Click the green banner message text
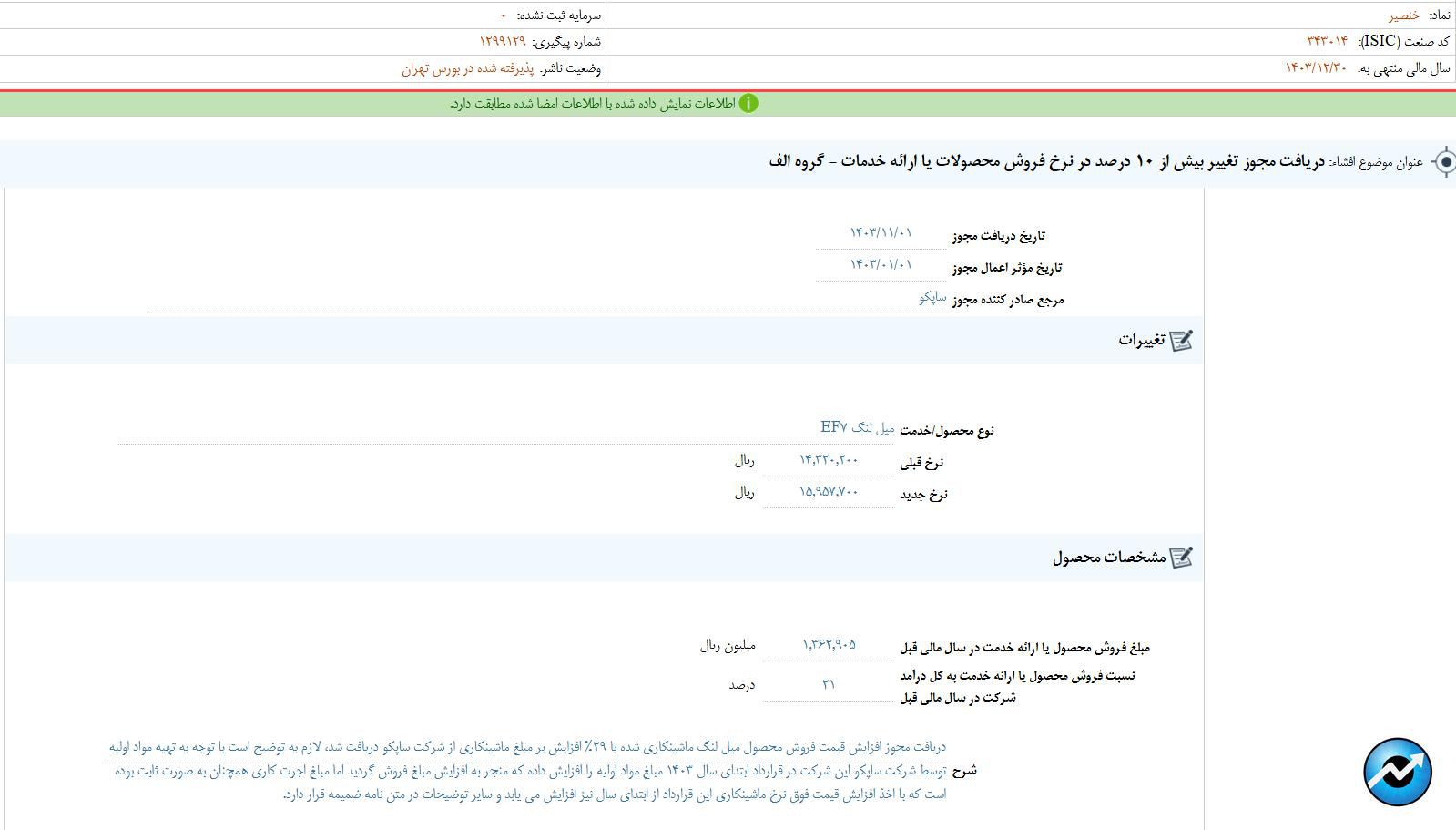The image size is (1456, 830). click(x=592, y=104)
